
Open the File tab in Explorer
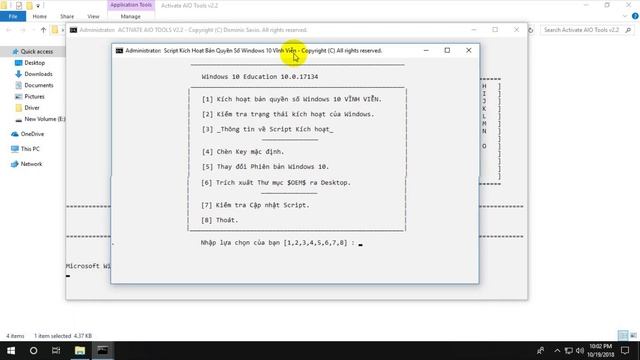coord(13,16)
